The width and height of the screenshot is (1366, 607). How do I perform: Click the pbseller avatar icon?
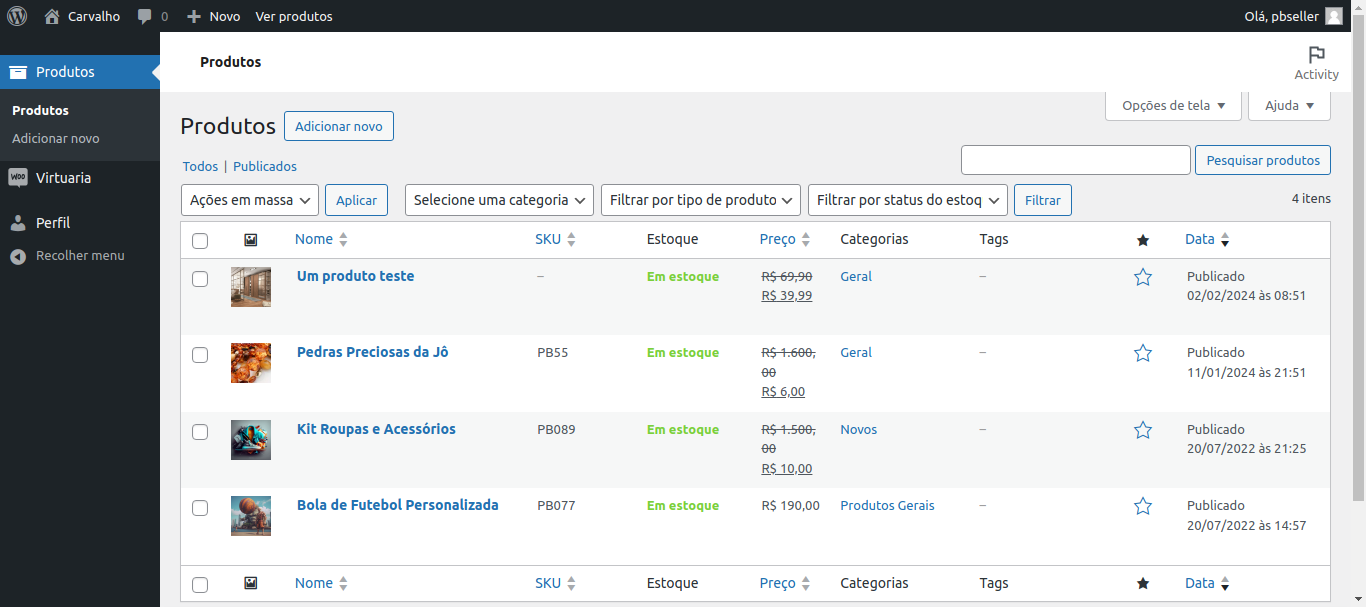pyautogui.click(x=1334, y=16)
